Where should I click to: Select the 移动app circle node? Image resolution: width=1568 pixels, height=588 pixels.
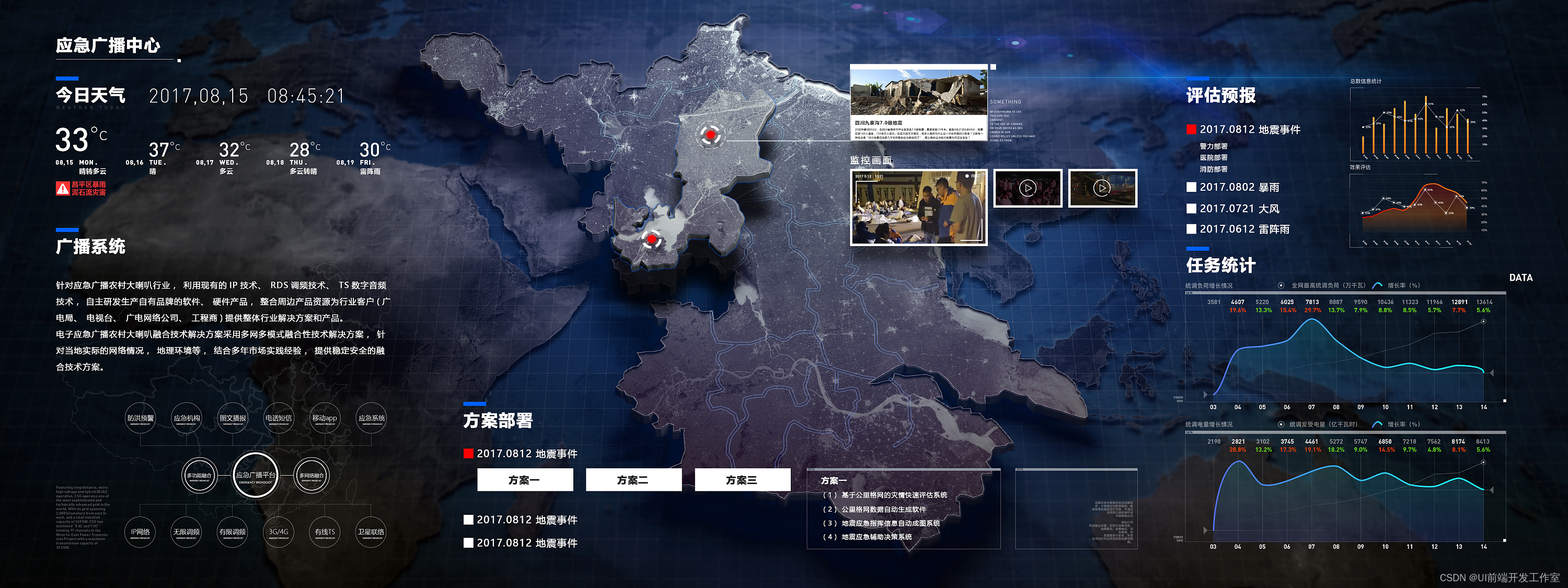point(325,419)
